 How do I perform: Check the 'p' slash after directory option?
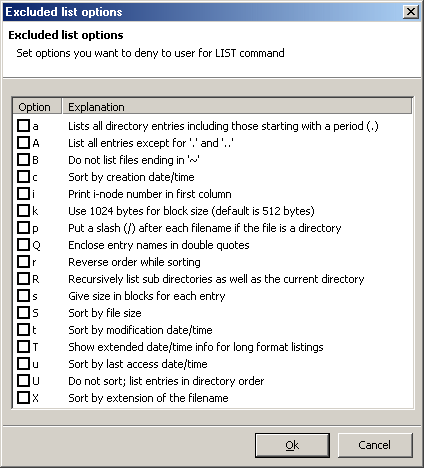point(23,228)
